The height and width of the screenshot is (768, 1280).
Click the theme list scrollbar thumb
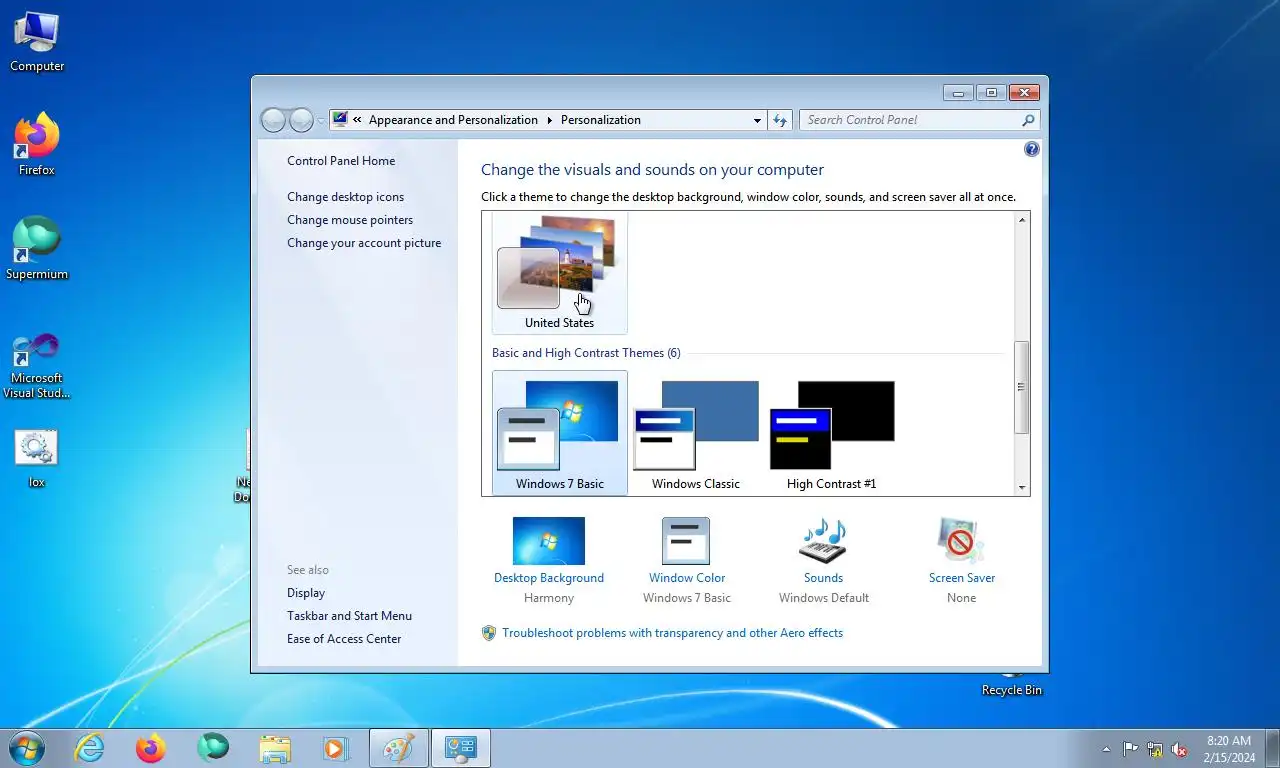[x=1022, y=387]
